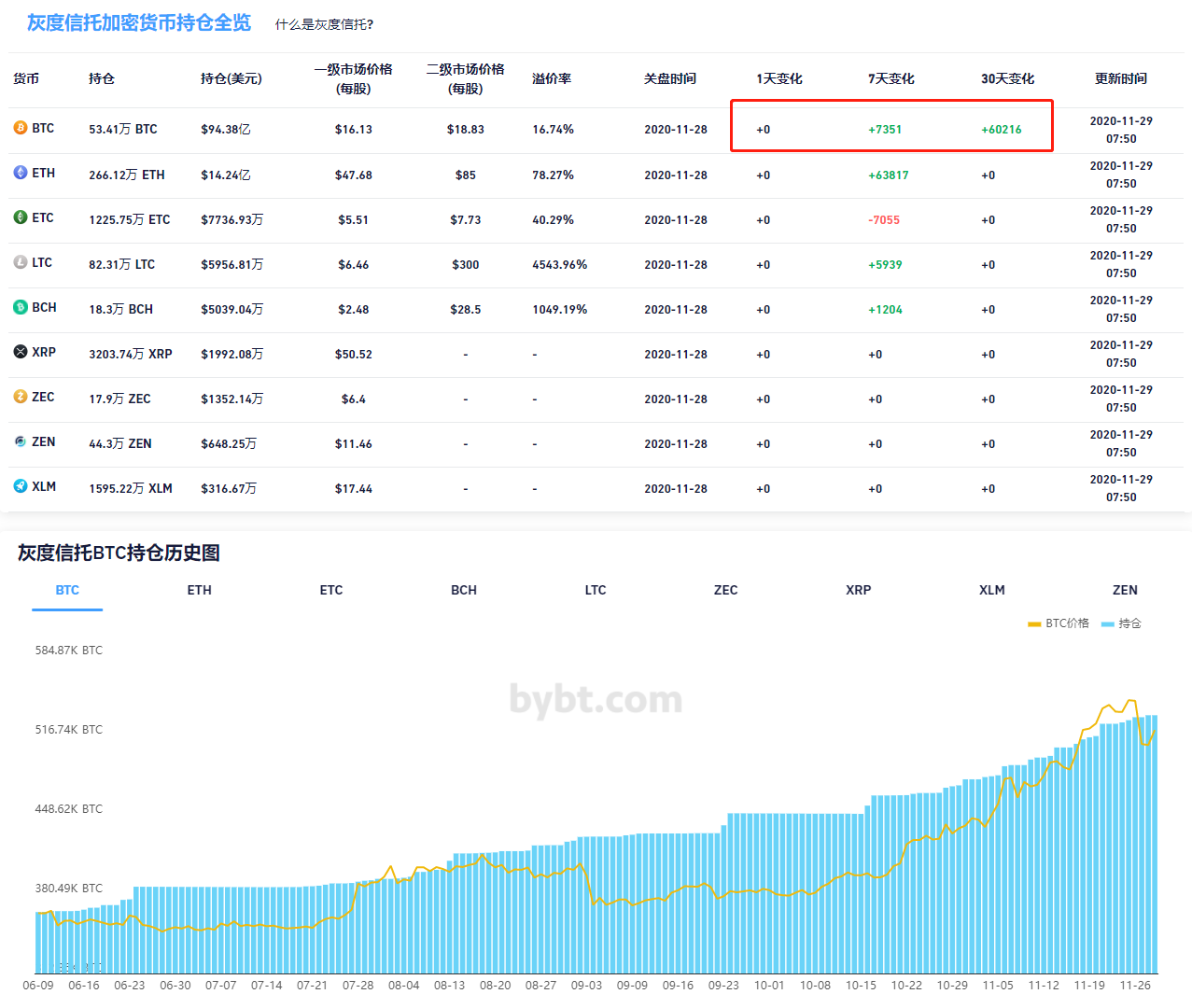Click the BCH coin icon
Viewport: 1192px width, 1008px height.
[21, 307]
